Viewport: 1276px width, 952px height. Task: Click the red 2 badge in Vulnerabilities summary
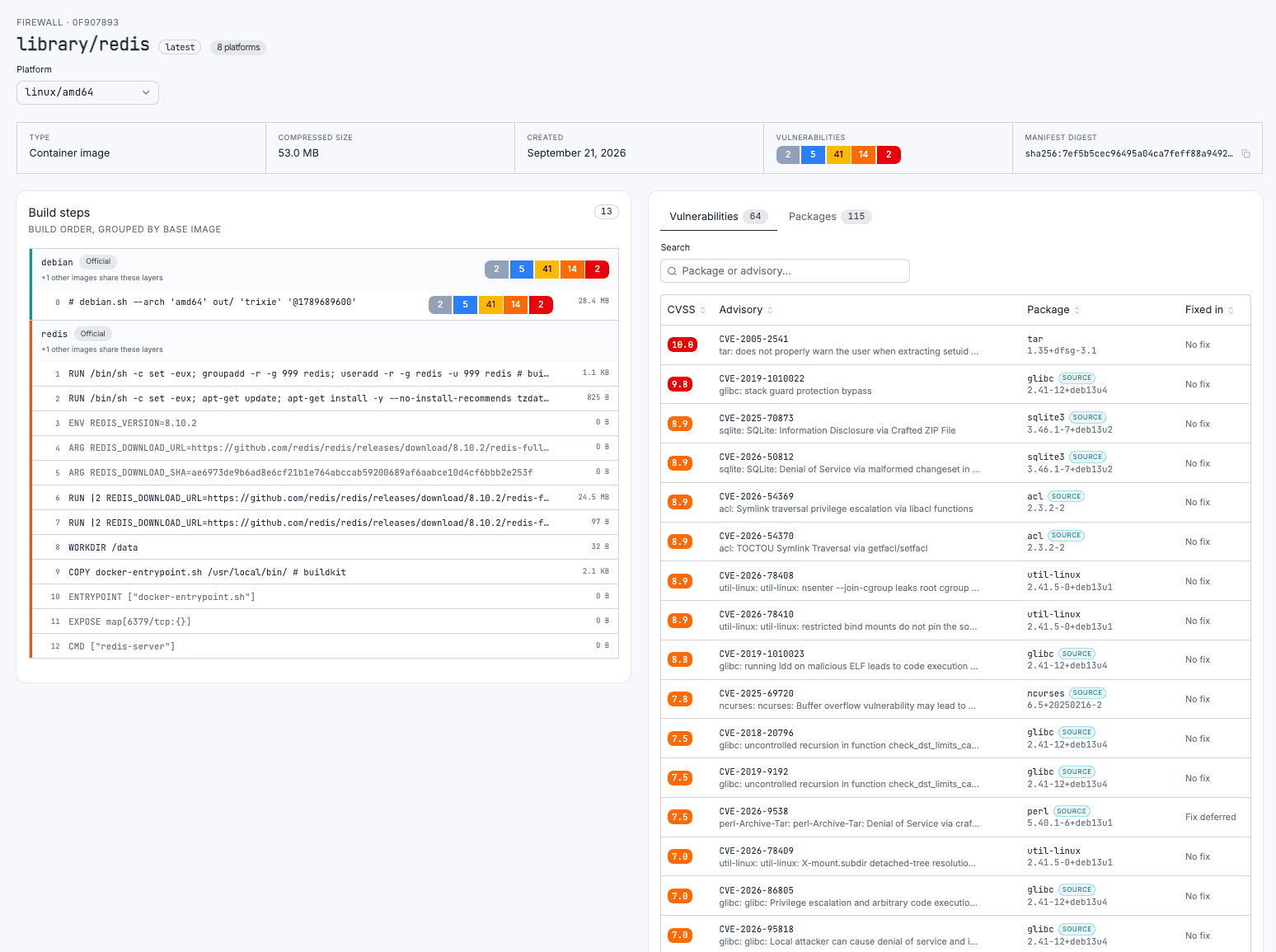click(x=889, y=154)
